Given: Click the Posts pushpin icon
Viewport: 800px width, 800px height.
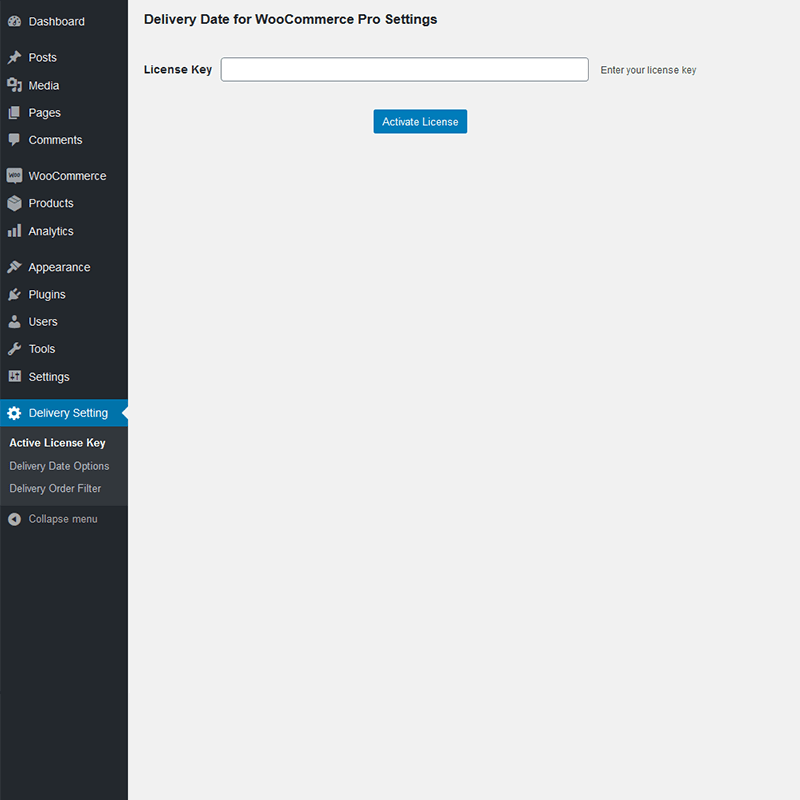Looking at the screenshot, I should [14, 58].
